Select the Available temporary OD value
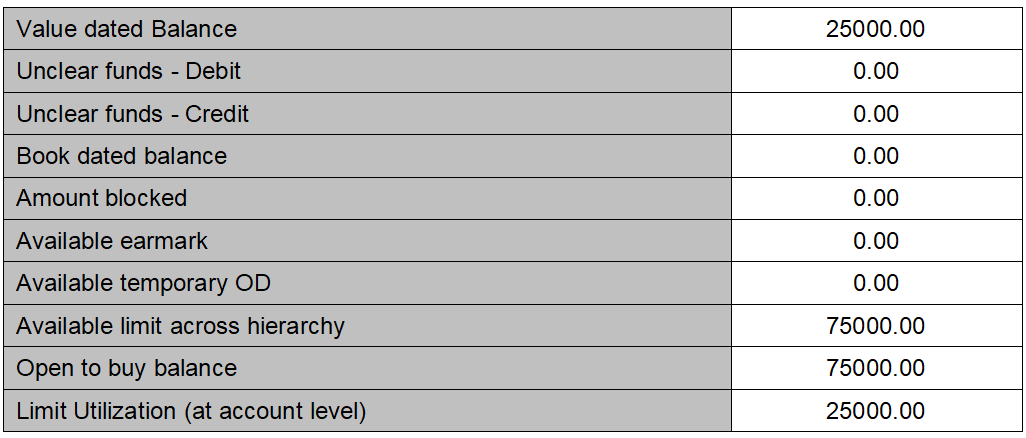1026x438 pixels. pos(876,283)
